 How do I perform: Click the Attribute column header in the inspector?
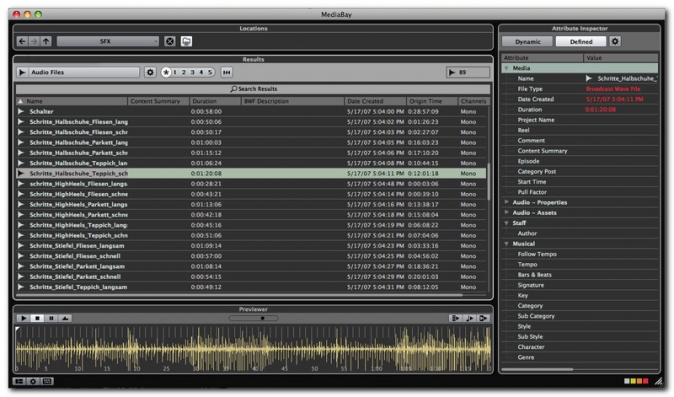pyautogui.click(x=542, y=58)
